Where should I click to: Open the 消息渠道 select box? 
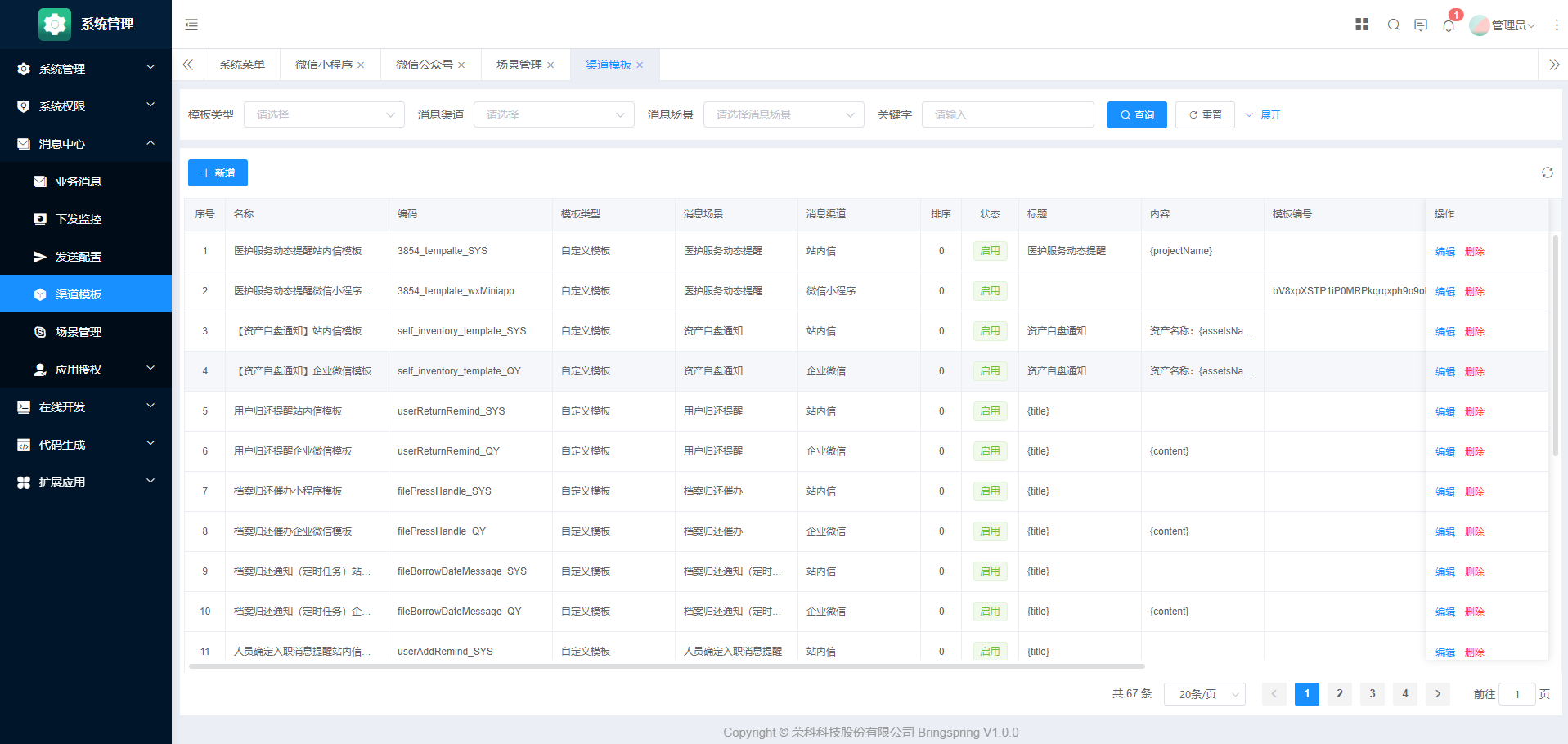pyautogui.click(x=554, y=114)
